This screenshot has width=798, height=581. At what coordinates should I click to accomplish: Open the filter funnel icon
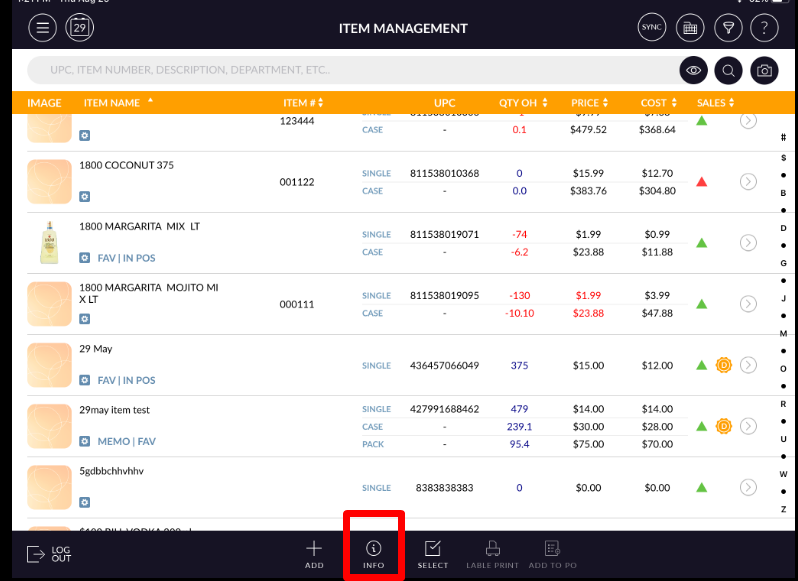click(x=727, y=28)
